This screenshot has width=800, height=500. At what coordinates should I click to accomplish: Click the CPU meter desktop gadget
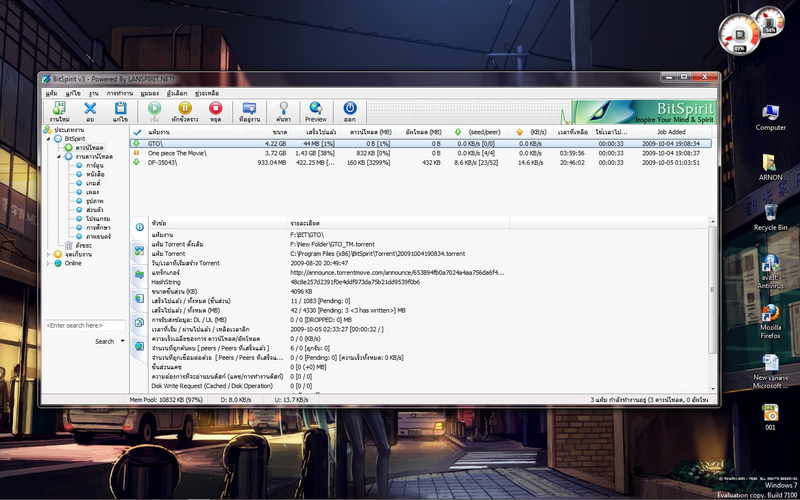[740, 35]
